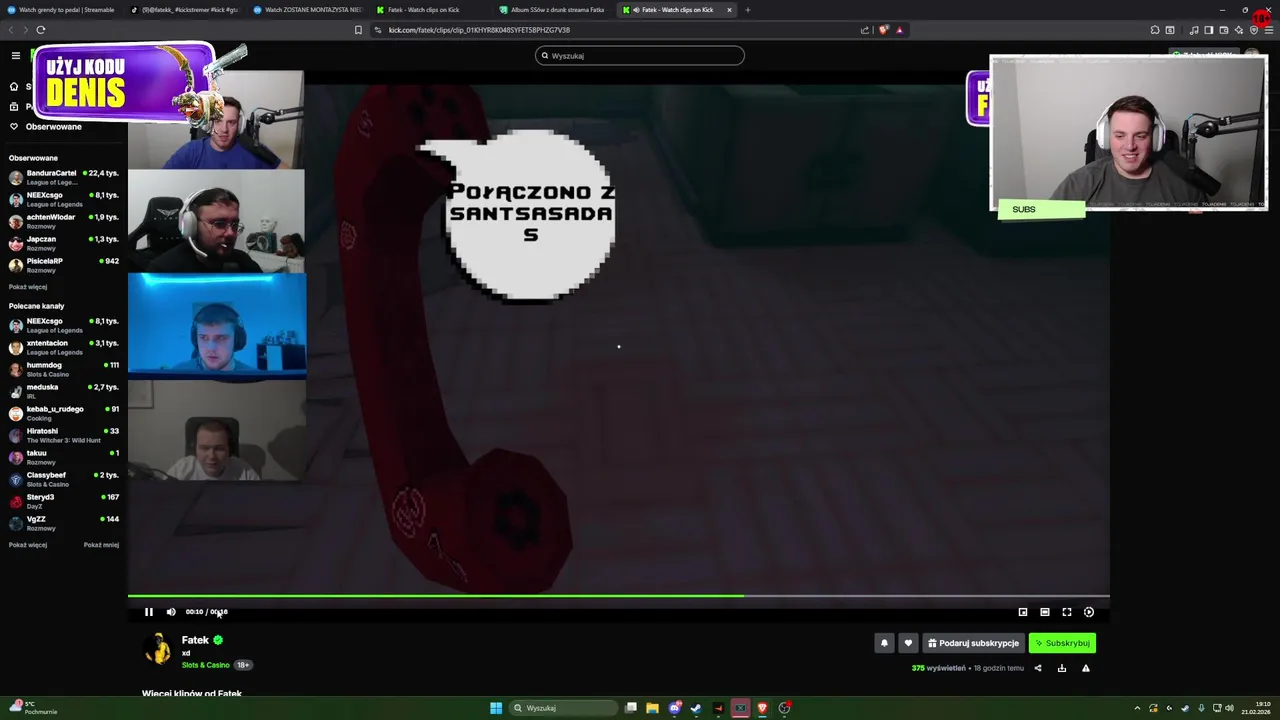
Task: Open the Kick hamburger sidebar menu
Action: point(16,55)
